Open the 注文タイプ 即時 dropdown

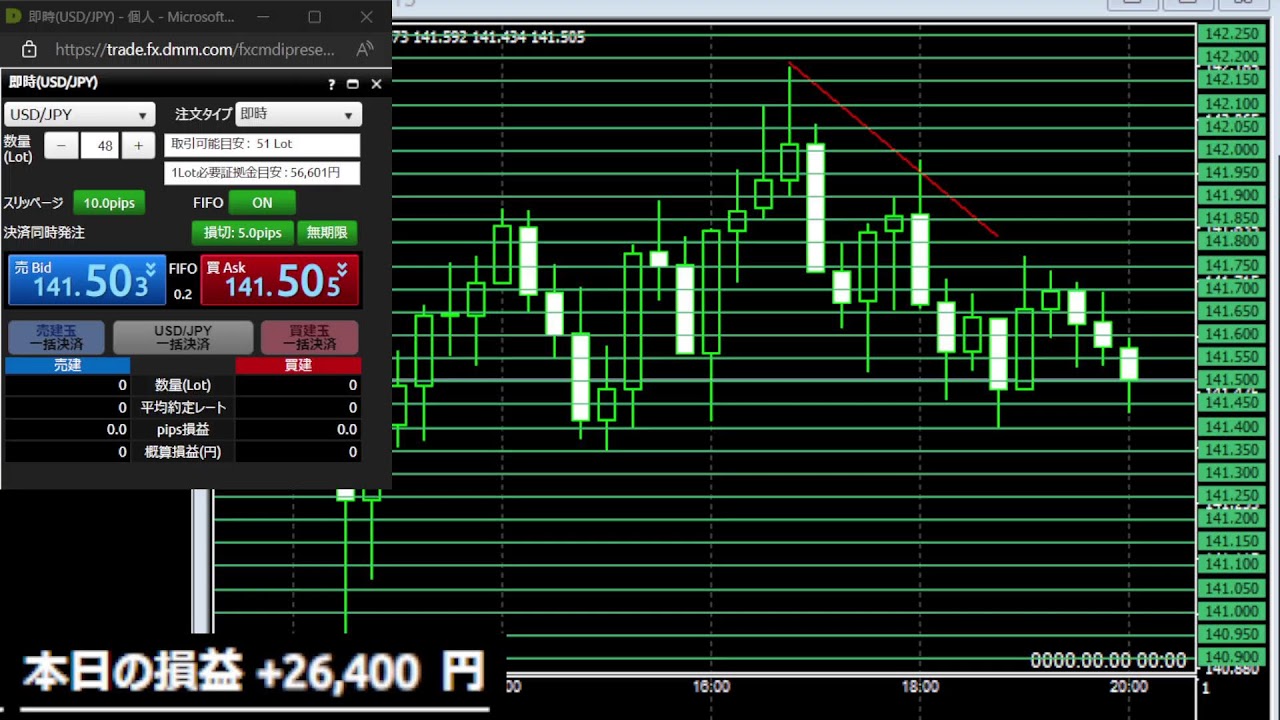tap(298, 115)
